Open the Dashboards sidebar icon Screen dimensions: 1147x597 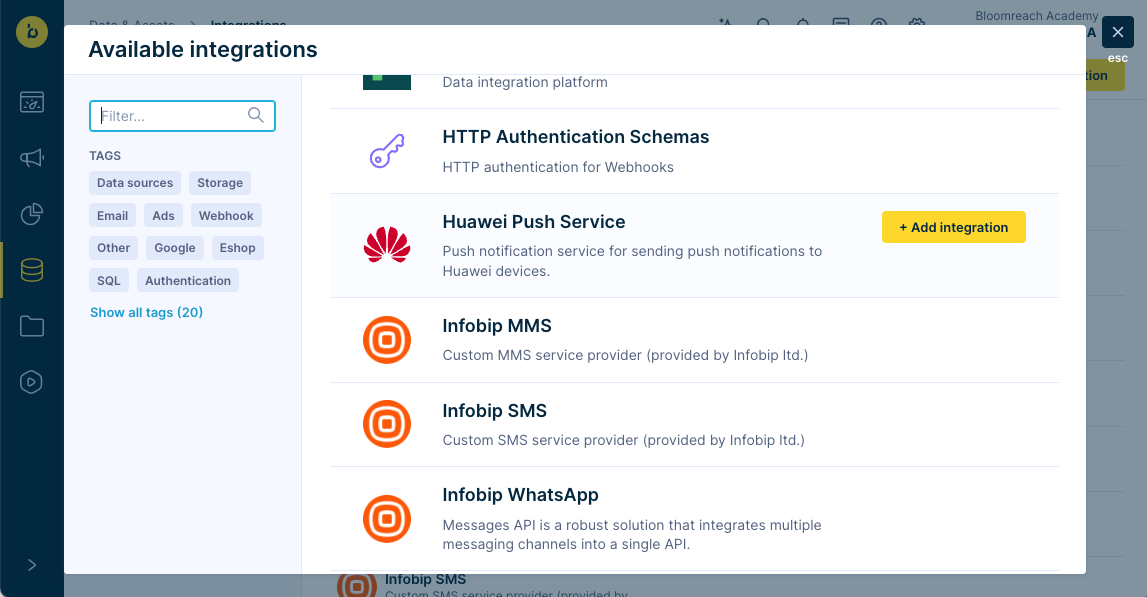click(x=31, y=102)
